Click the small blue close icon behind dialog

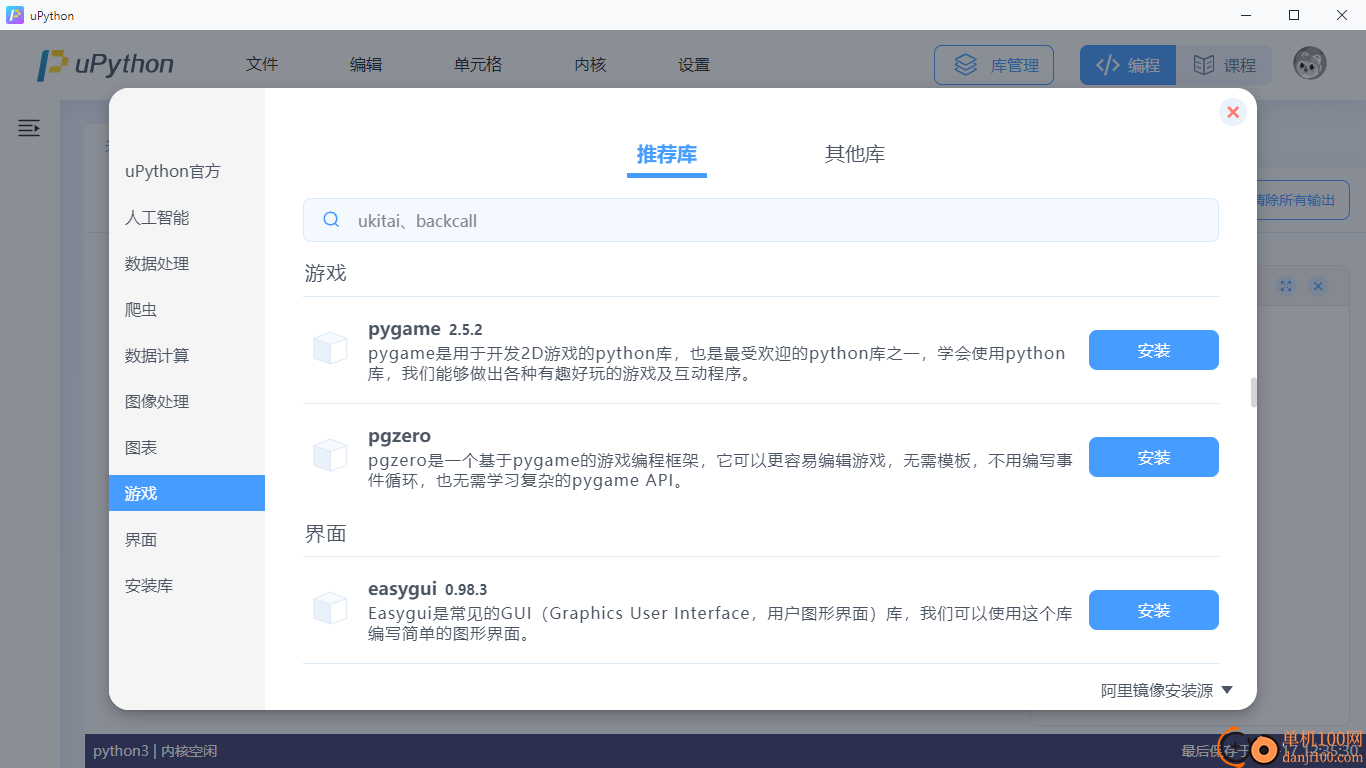tap(1318, 286)
